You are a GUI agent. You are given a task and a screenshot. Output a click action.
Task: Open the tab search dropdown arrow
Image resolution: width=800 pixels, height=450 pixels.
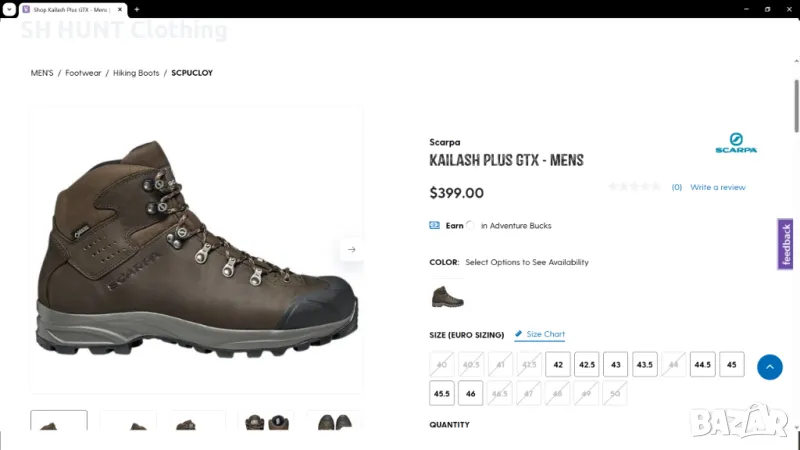[9, 9]
